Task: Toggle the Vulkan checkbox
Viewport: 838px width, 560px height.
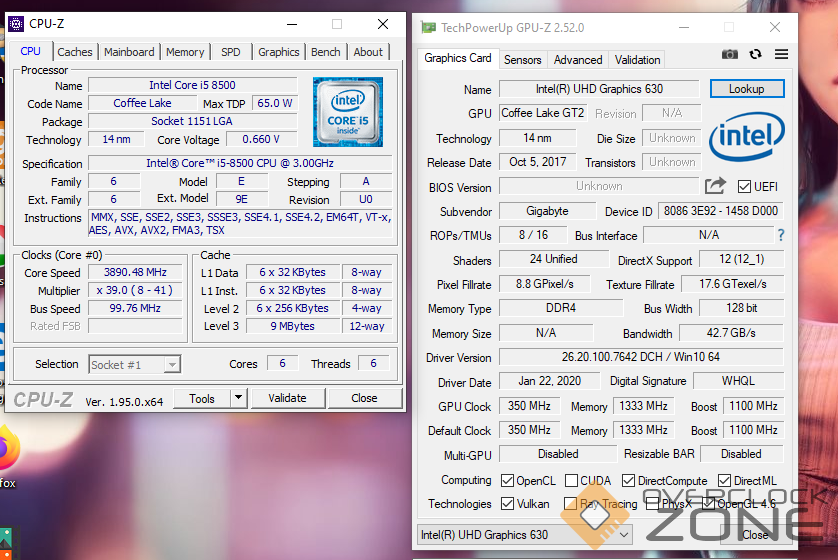Action: 507,504
